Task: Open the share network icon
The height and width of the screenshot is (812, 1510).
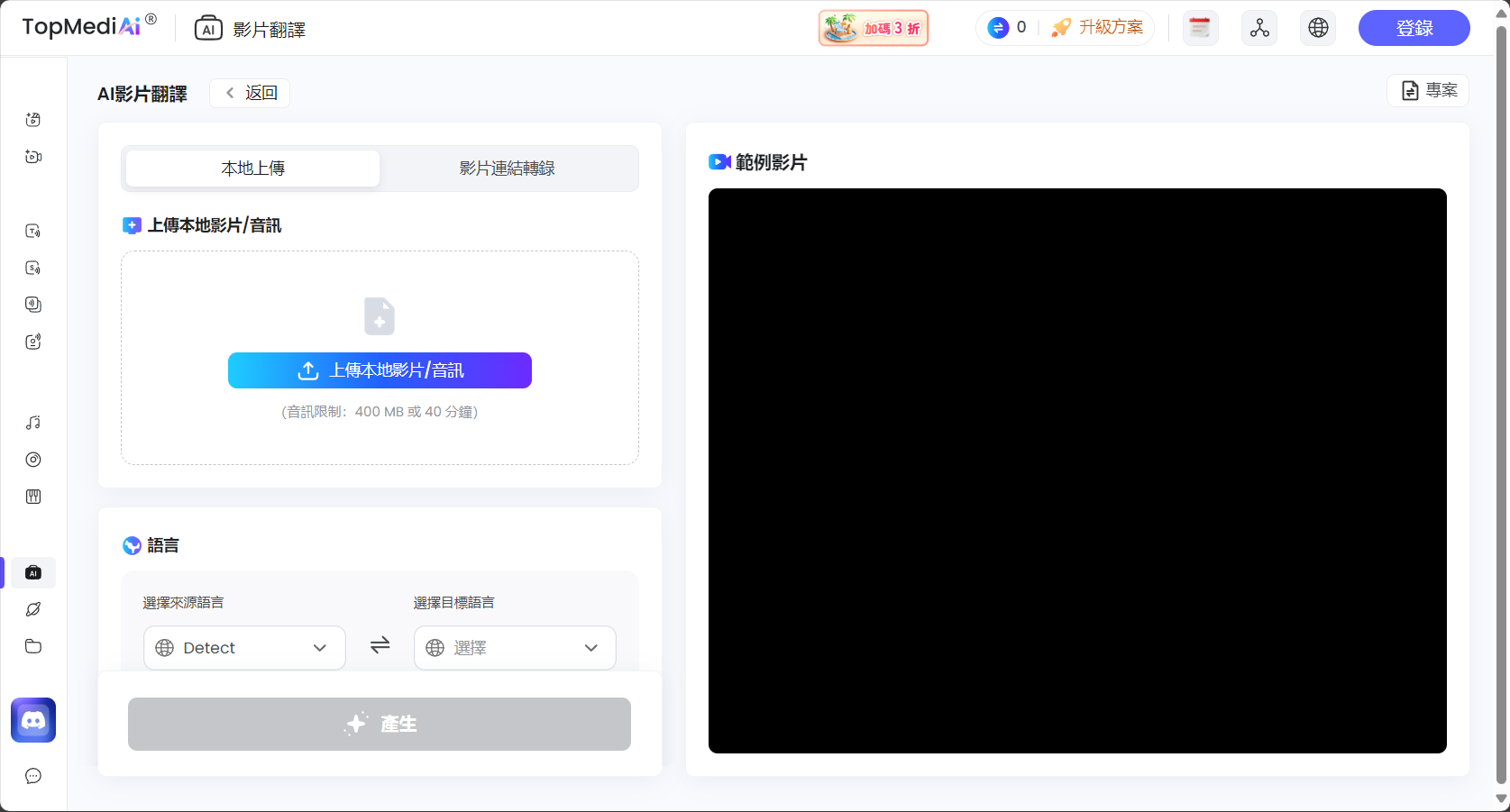Action: click(1259, 28)
